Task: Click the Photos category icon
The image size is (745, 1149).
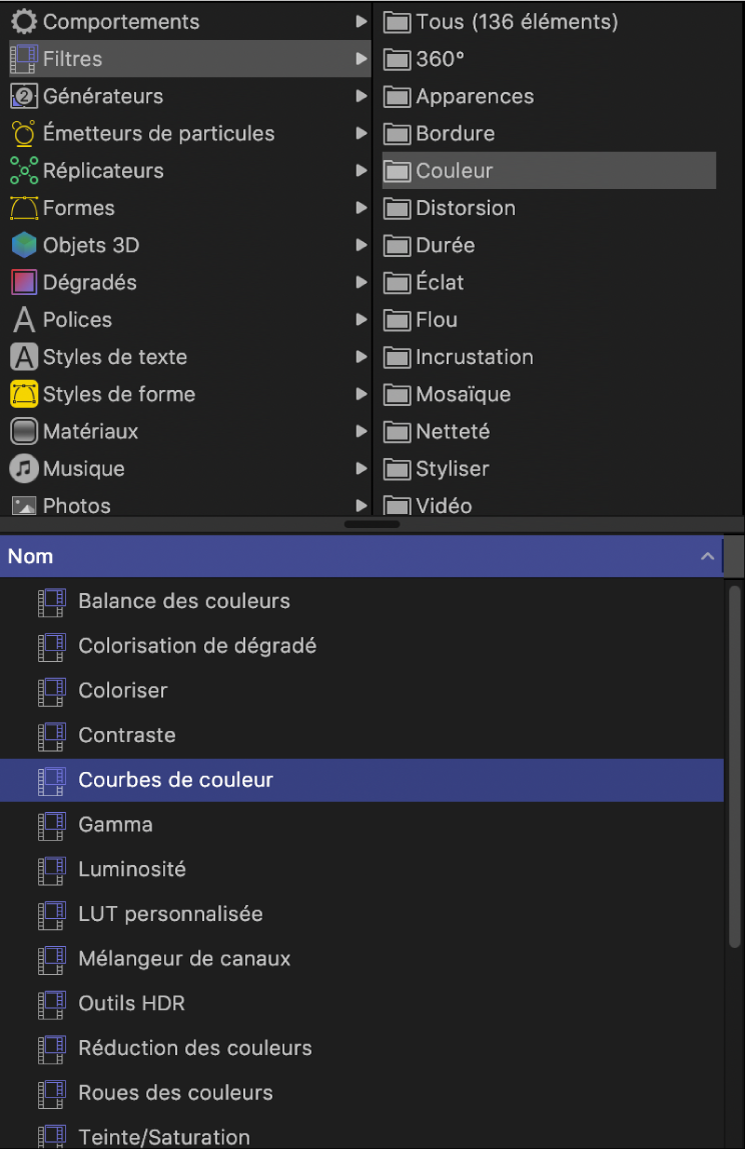Action: click(22, 506)
